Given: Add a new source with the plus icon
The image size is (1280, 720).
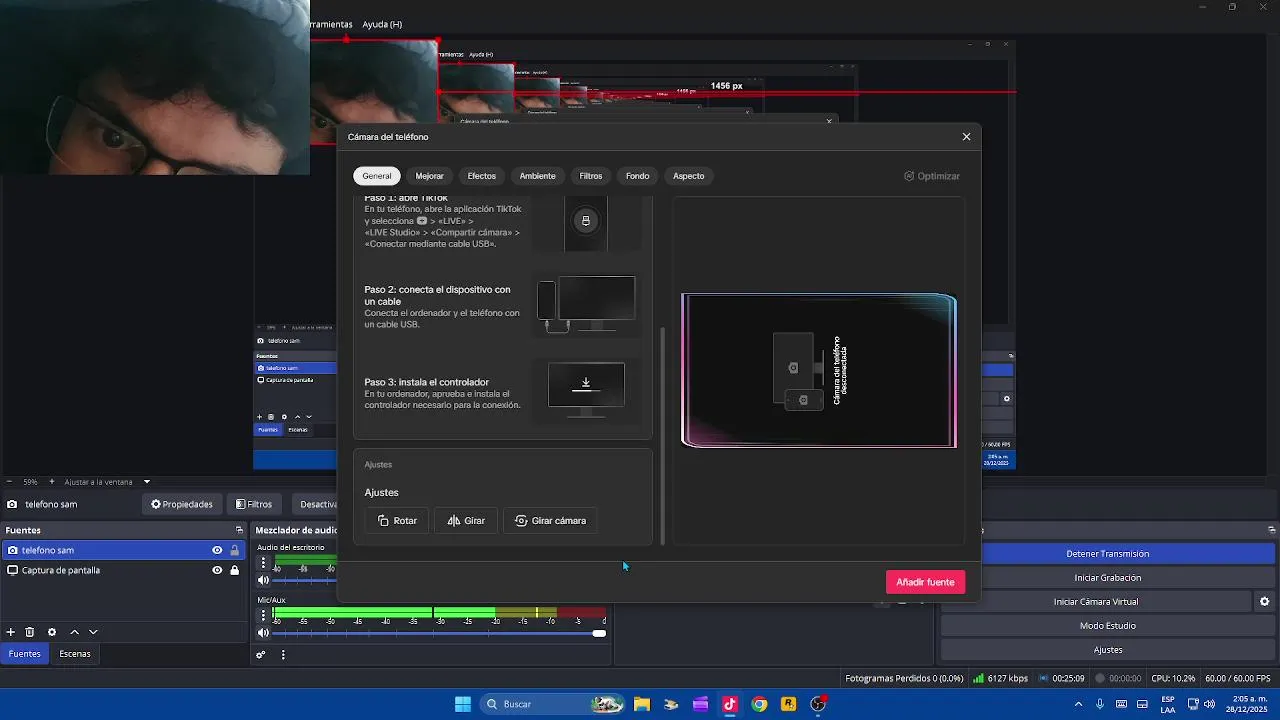Looking at the screenshot, I should 11,632.
